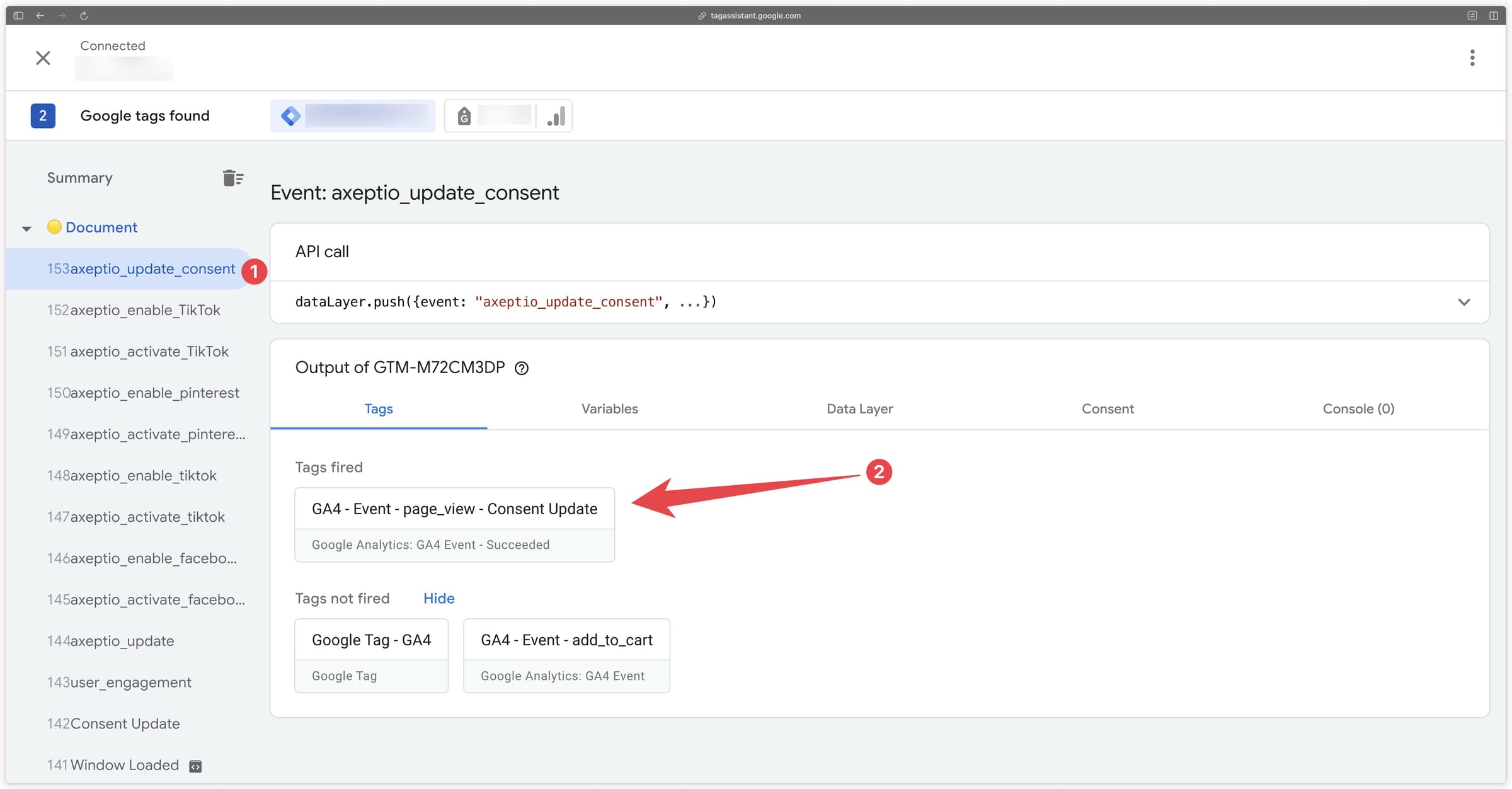Select event 146 axeptio_enable_facebo...
The width and height of the screenshot is (1512, 789).
pos(142,558)
